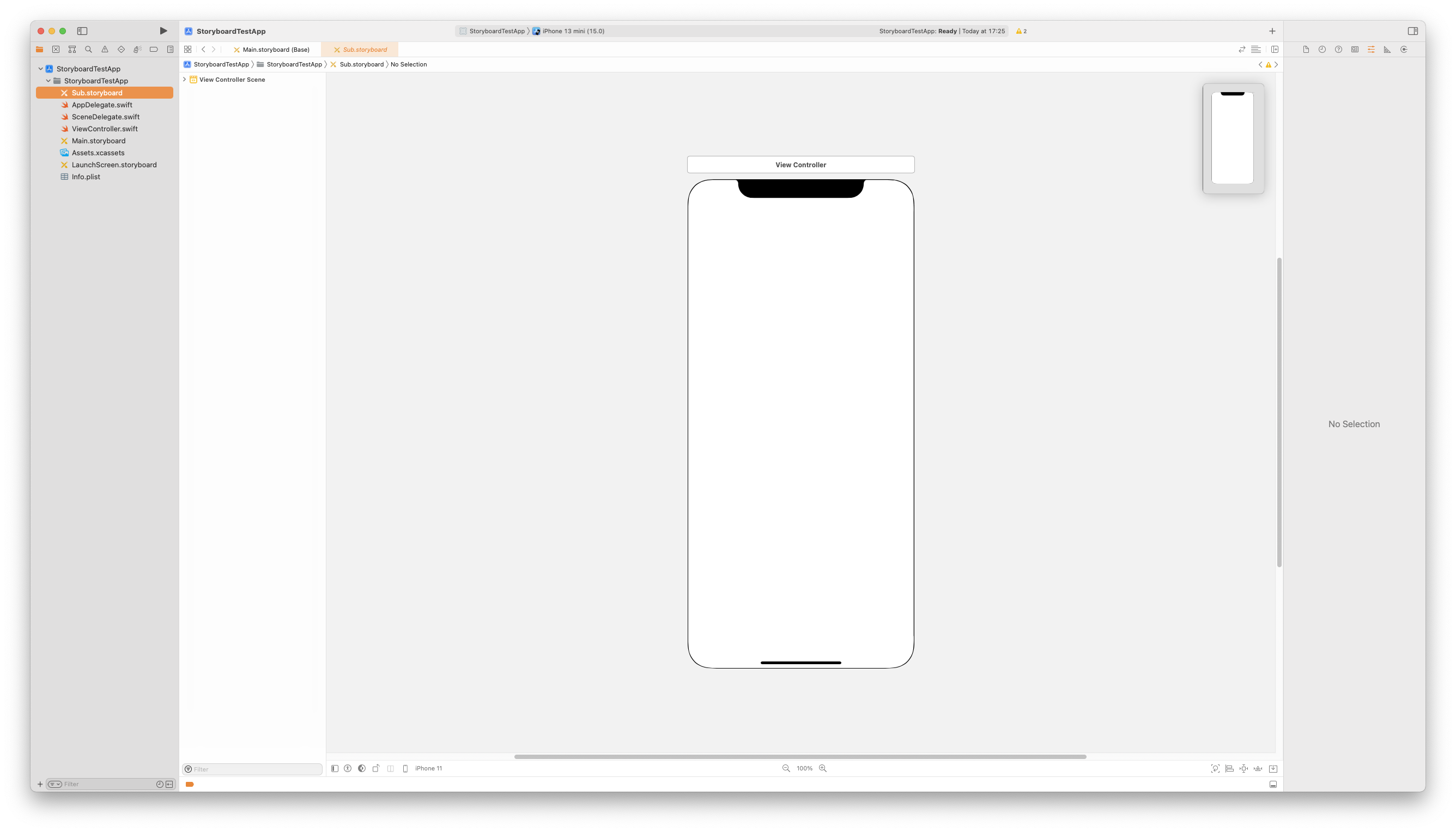The image size is (1456, 832).
Task: Click the horizontal canvas scrollbar
Action: pos(800,757)
